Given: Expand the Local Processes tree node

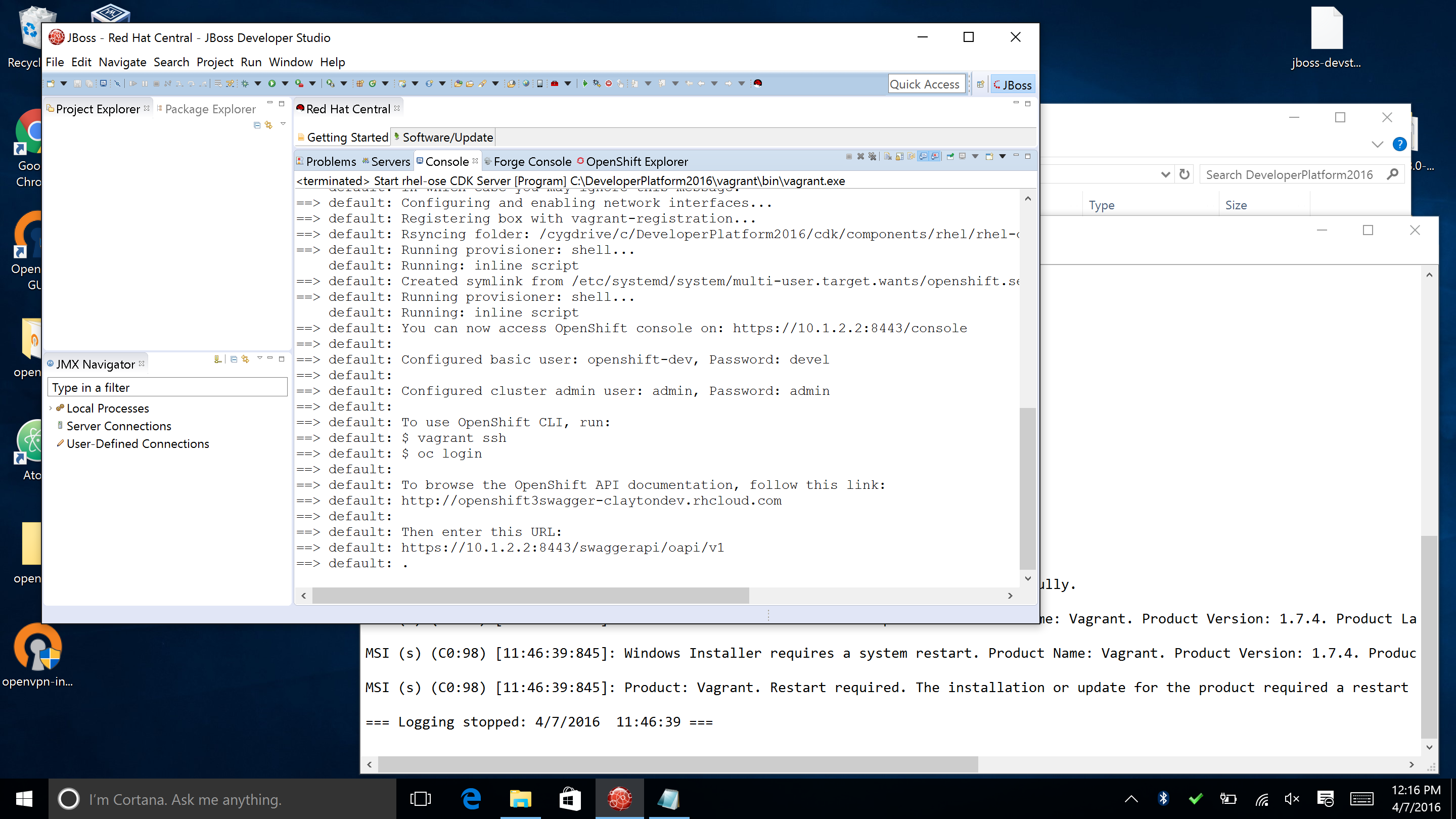Looking at the screenshot, I should pos(51,408).
